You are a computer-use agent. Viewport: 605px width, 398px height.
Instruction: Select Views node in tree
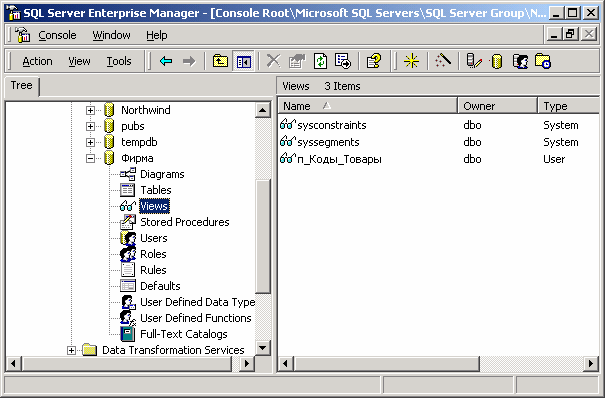154,206
